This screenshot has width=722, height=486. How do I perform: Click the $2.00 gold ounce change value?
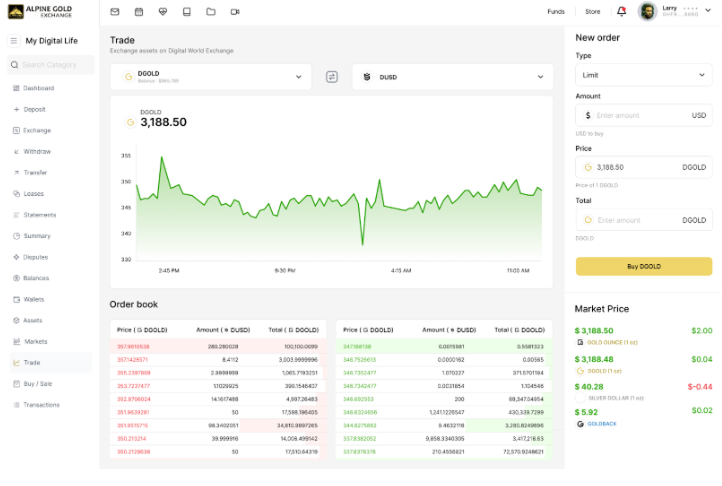(x=702, y=330)
